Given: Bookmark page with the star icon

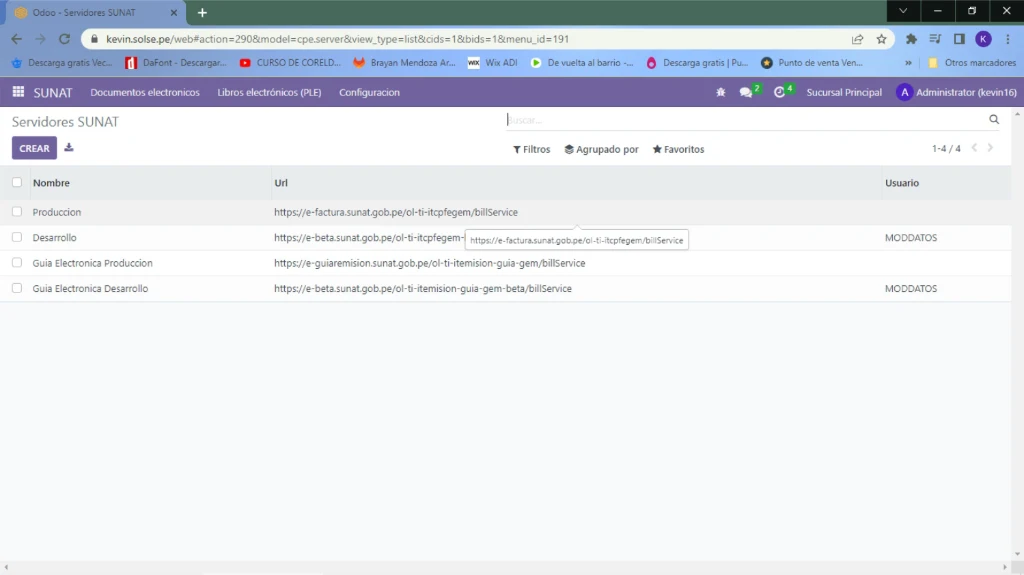Looking at the screenshot, I should 882,39.
